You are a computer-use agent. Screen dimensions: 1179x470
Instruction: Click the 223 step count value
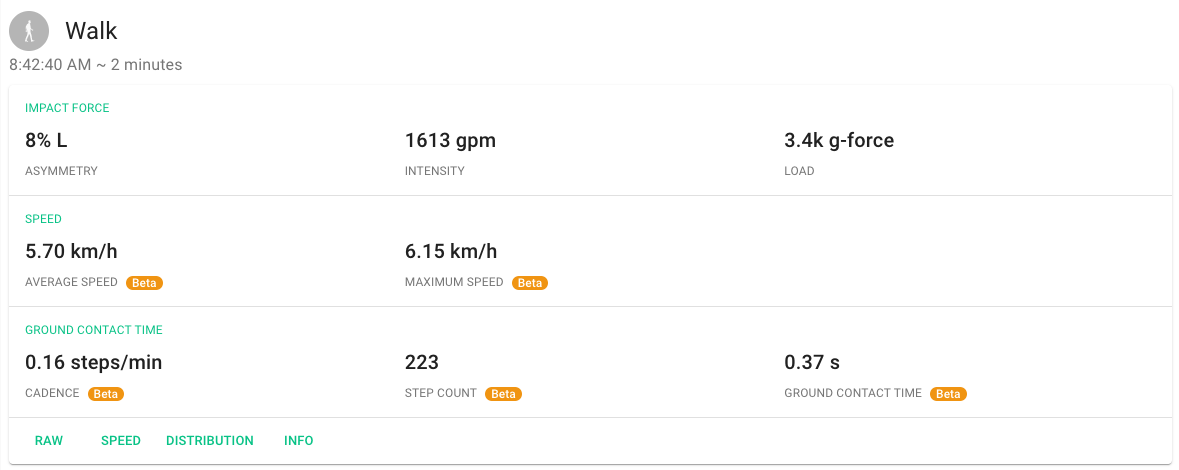tap(422, 362)
